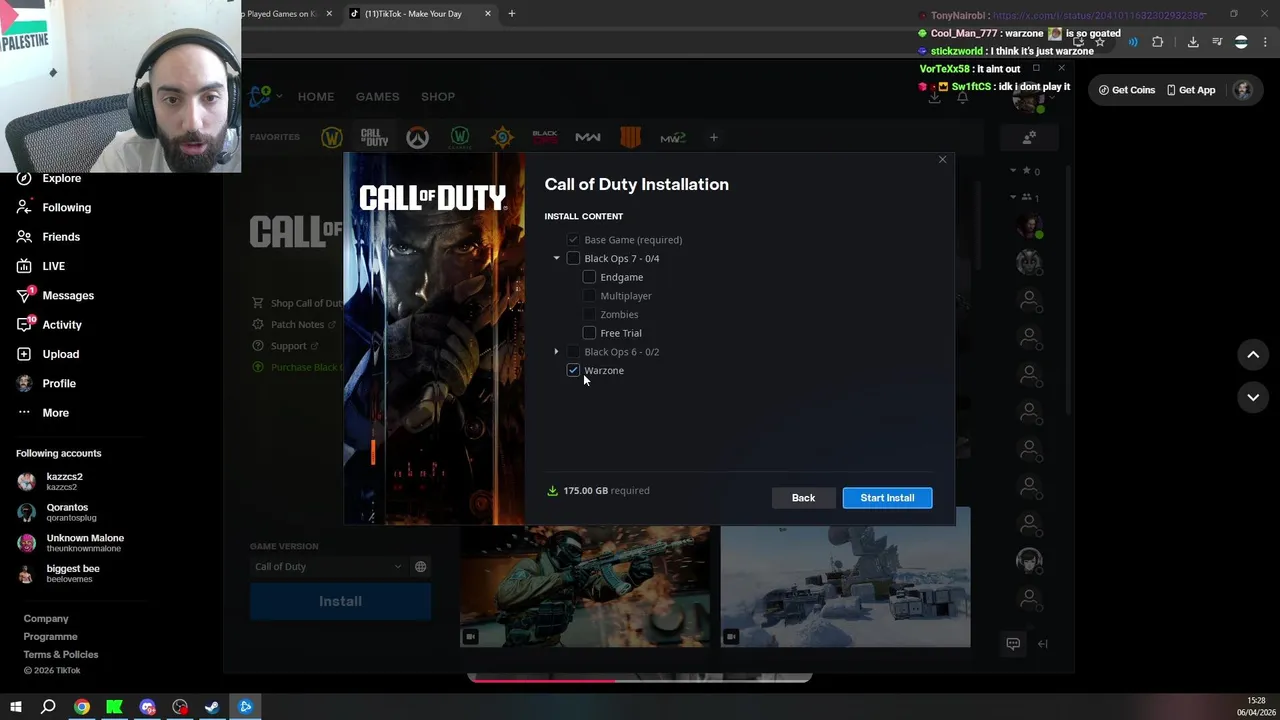Screen dimensions: 1280x720
Task: Open TikTok Messages inbox
Action: [x=55, y=296]
